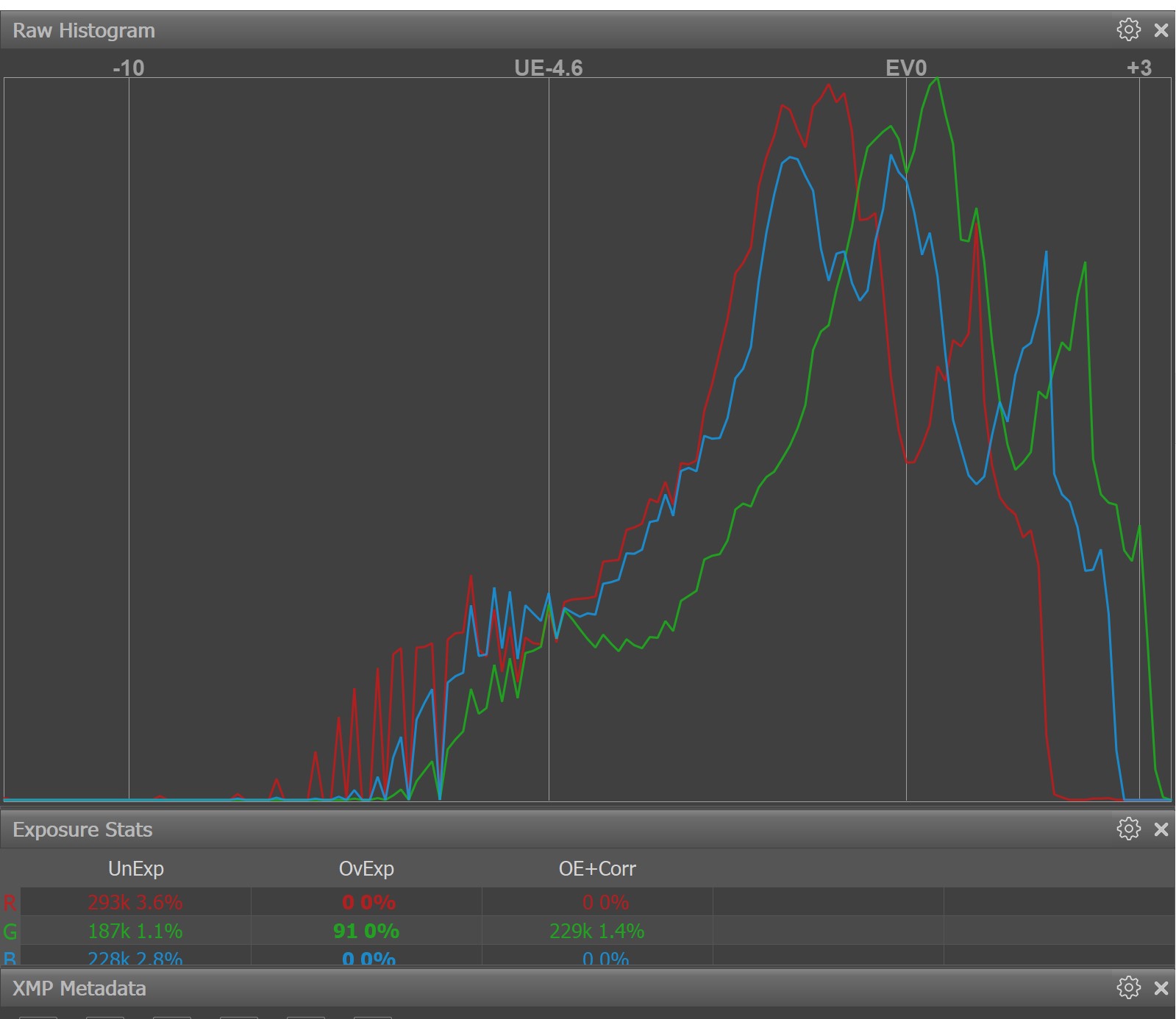Click the red channel R row label
Image resolution: width=1176 pixels, height=1019 pixels.
pos(10,903)
